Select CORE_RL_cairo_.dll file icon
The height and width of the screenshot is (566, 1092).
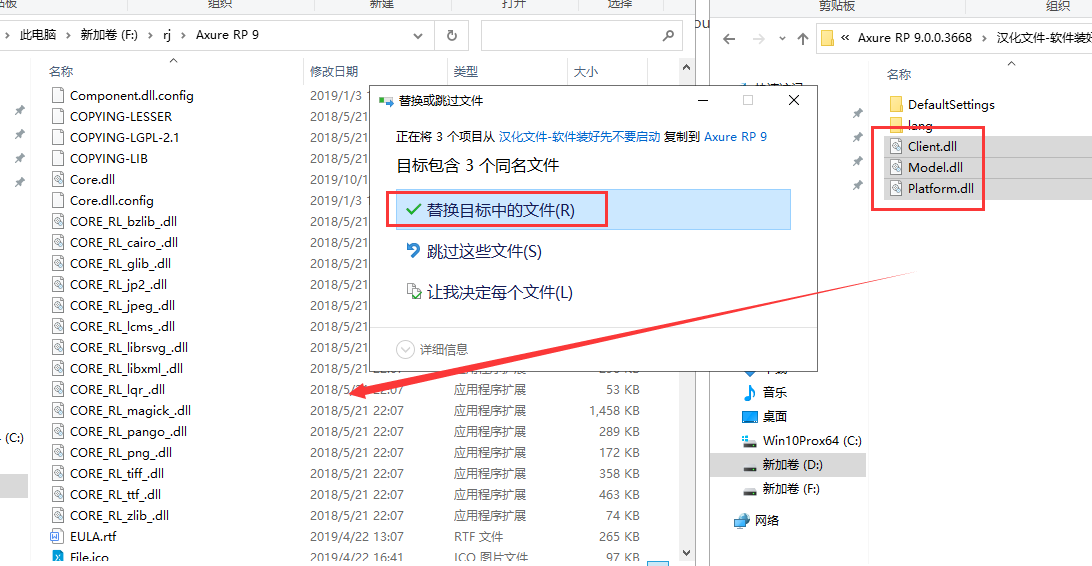coord(58,242)
